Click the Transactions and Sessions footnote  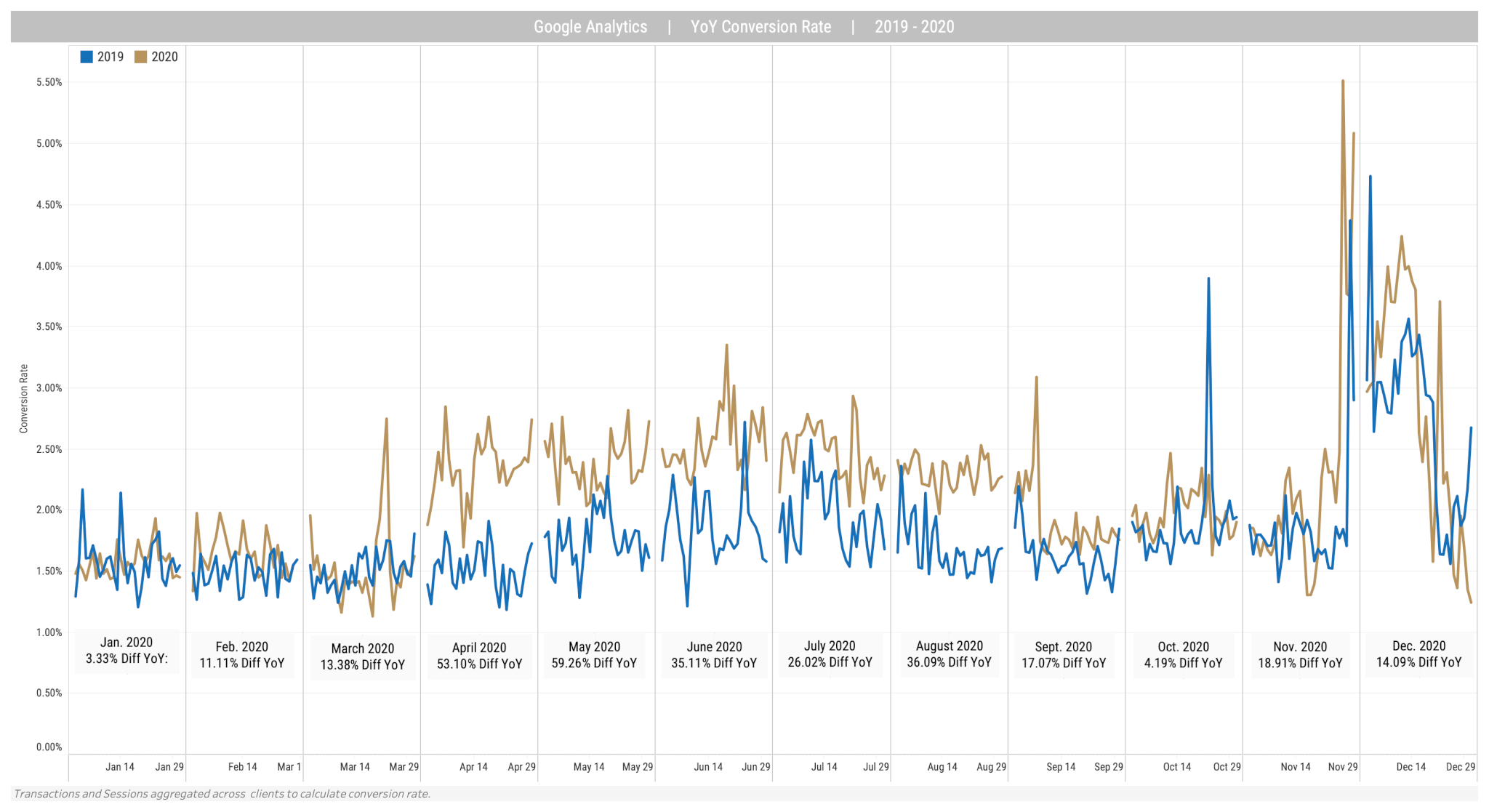[x=222, y=794]
